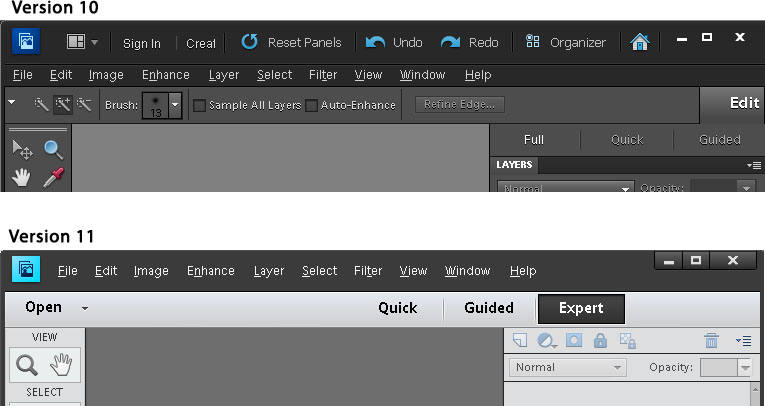Click Sign In in Version 10
This screenshot has height=406, width=765.
141,43
